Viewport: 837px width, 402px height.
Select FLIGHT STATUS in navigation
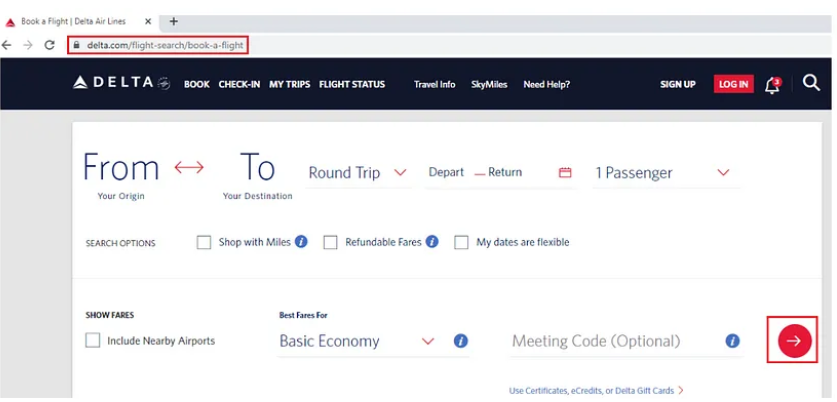[352, 84]
